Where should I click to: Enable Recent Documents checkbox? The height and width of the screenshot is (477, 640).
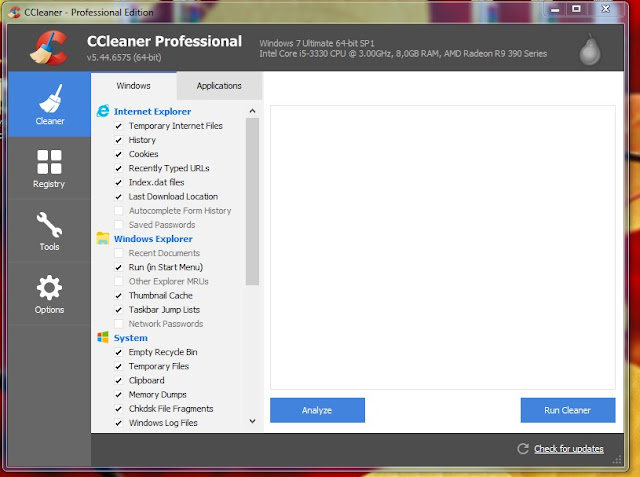pyautogui.click(x=118, y=253)
